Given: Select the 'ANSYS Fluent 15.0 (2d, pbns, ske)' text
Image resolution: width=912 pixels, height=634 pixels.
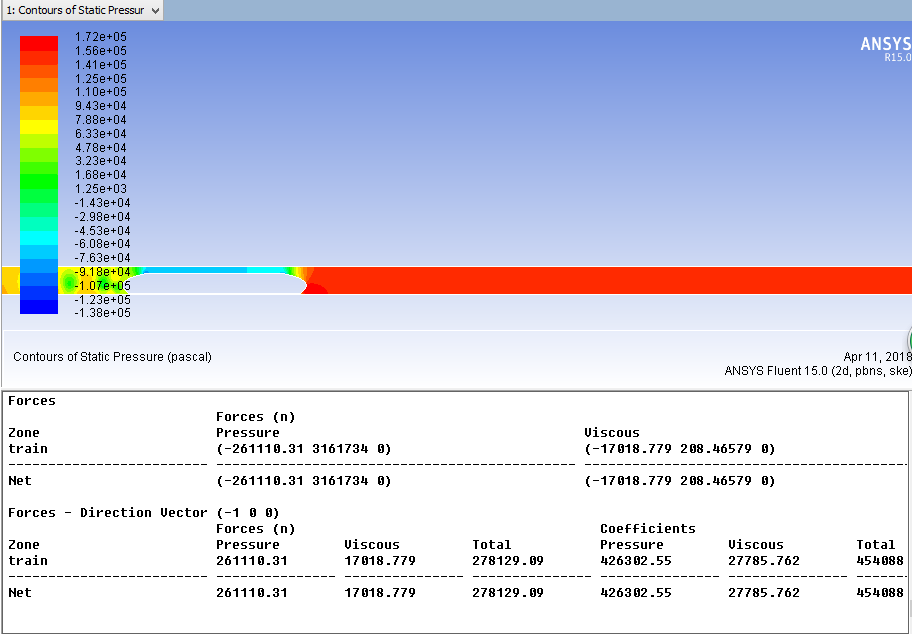Looking at the screenshot, I should pos(818,371).
